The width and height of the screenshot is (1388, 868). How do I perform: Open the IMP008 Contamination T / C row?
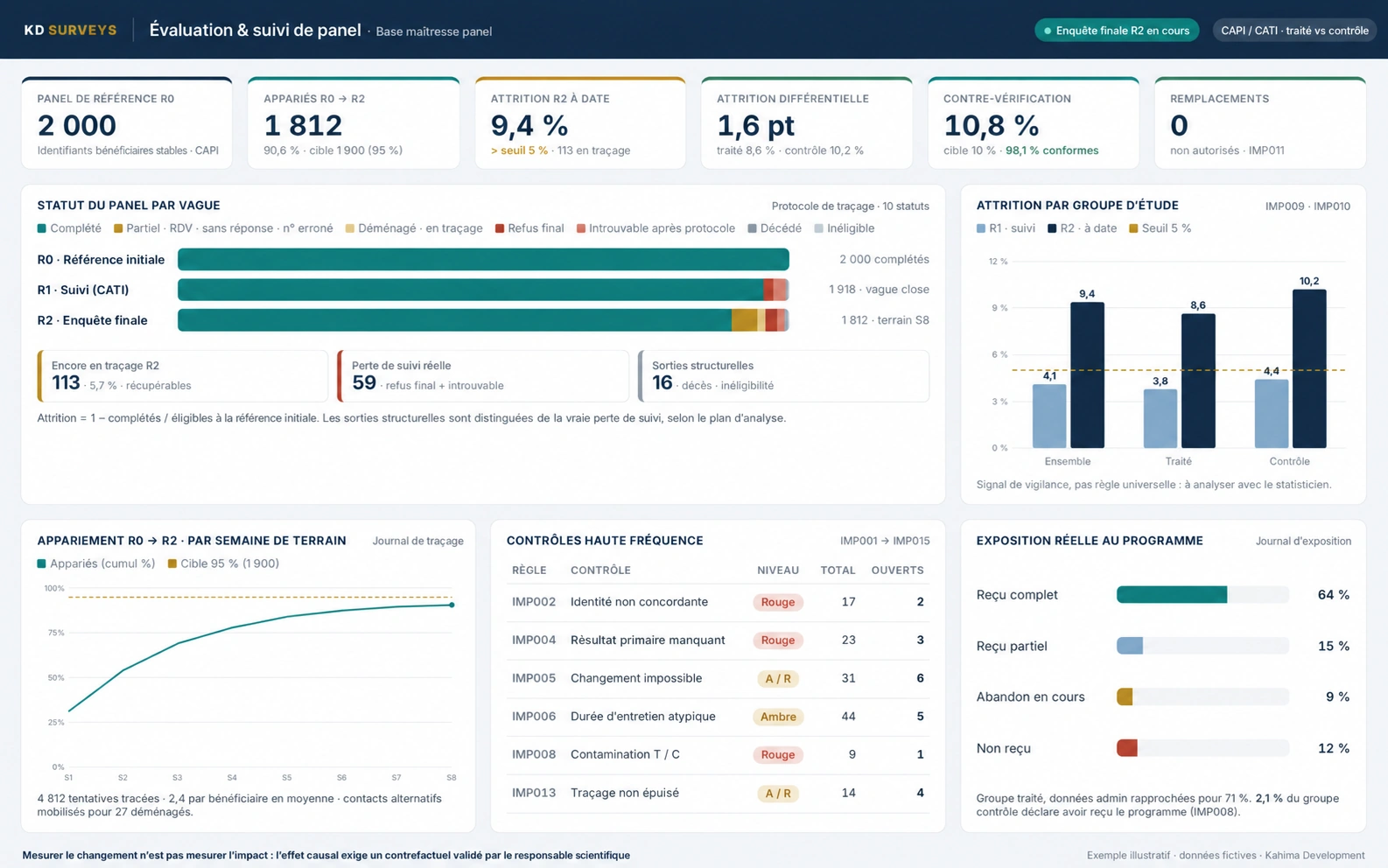(718, 754)
